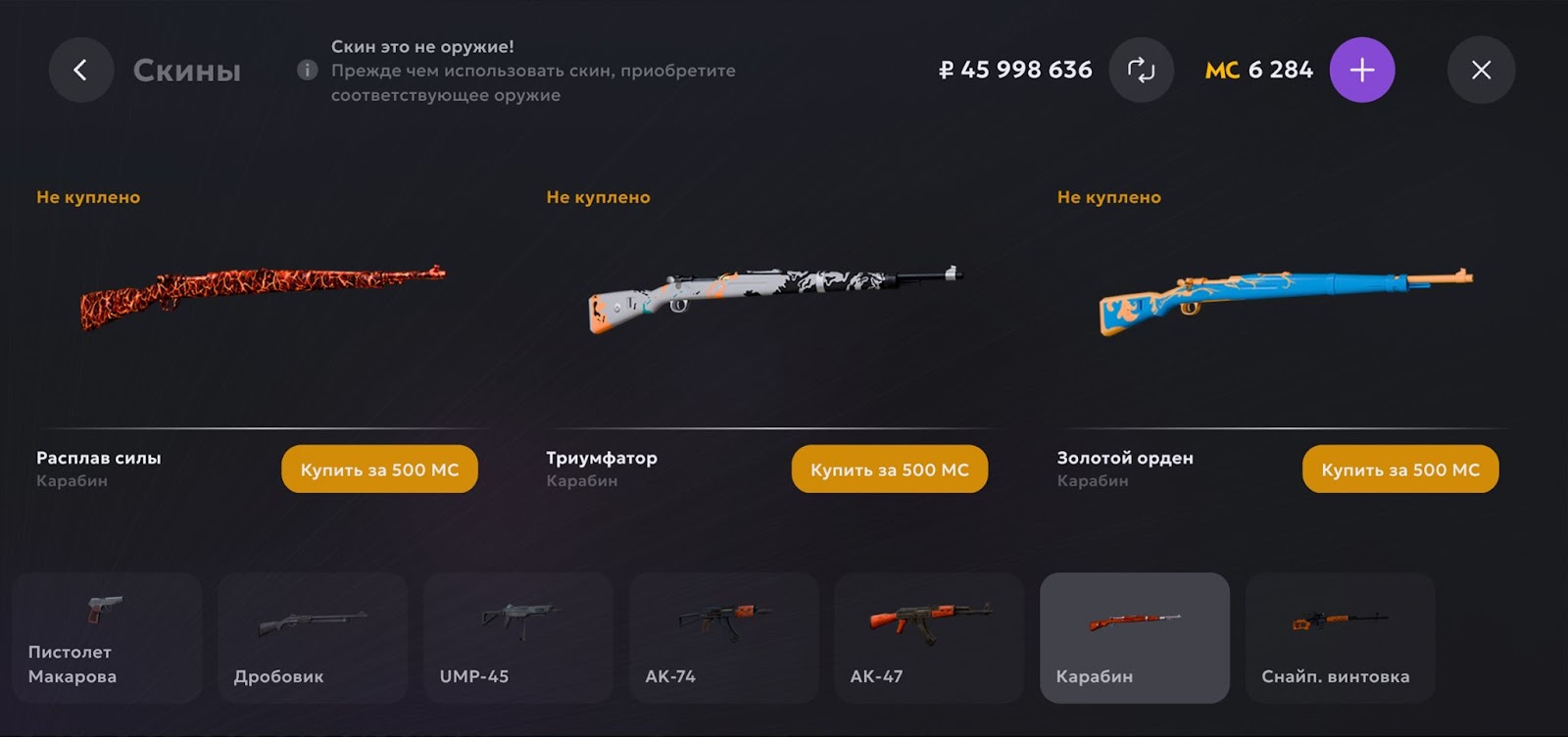
Task: Click the red lava carbine skin image
Action: coord(263,296)
